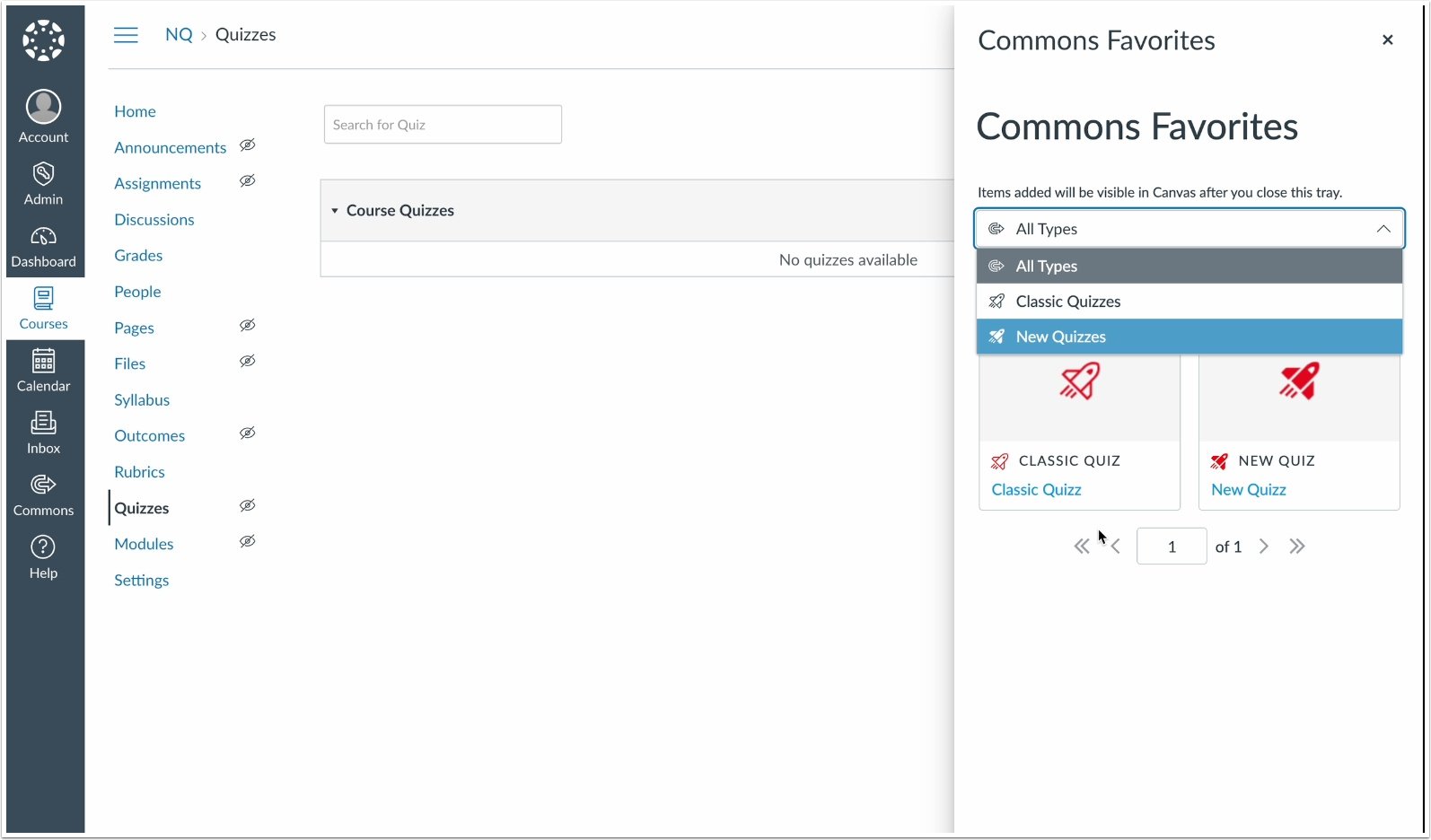Open Rubrics in course navigation
Screen dimensions: 1431x840
pyautogui.click(x=139, y=472)
